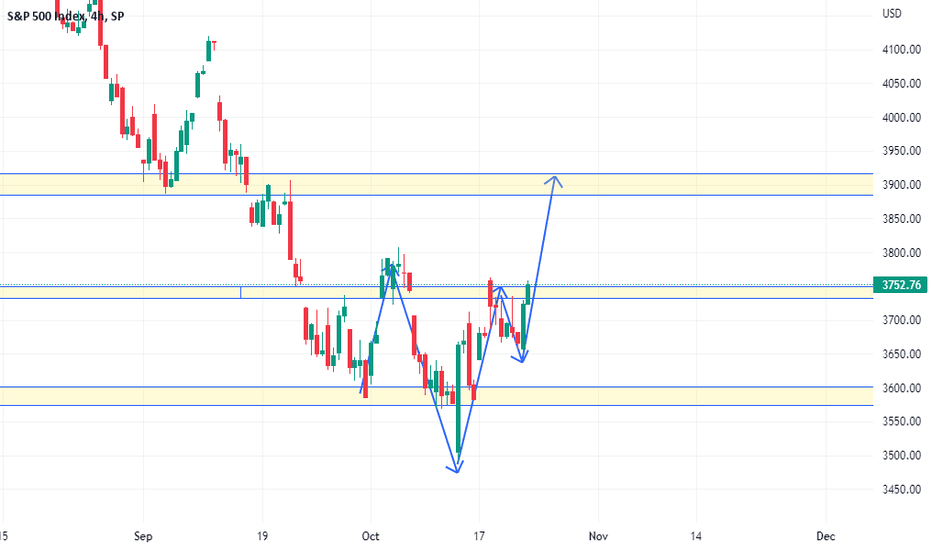This screenshot has height=550, width=932.
Task: Click the 17 date label on time axis
Action: (x=479, y=536)
